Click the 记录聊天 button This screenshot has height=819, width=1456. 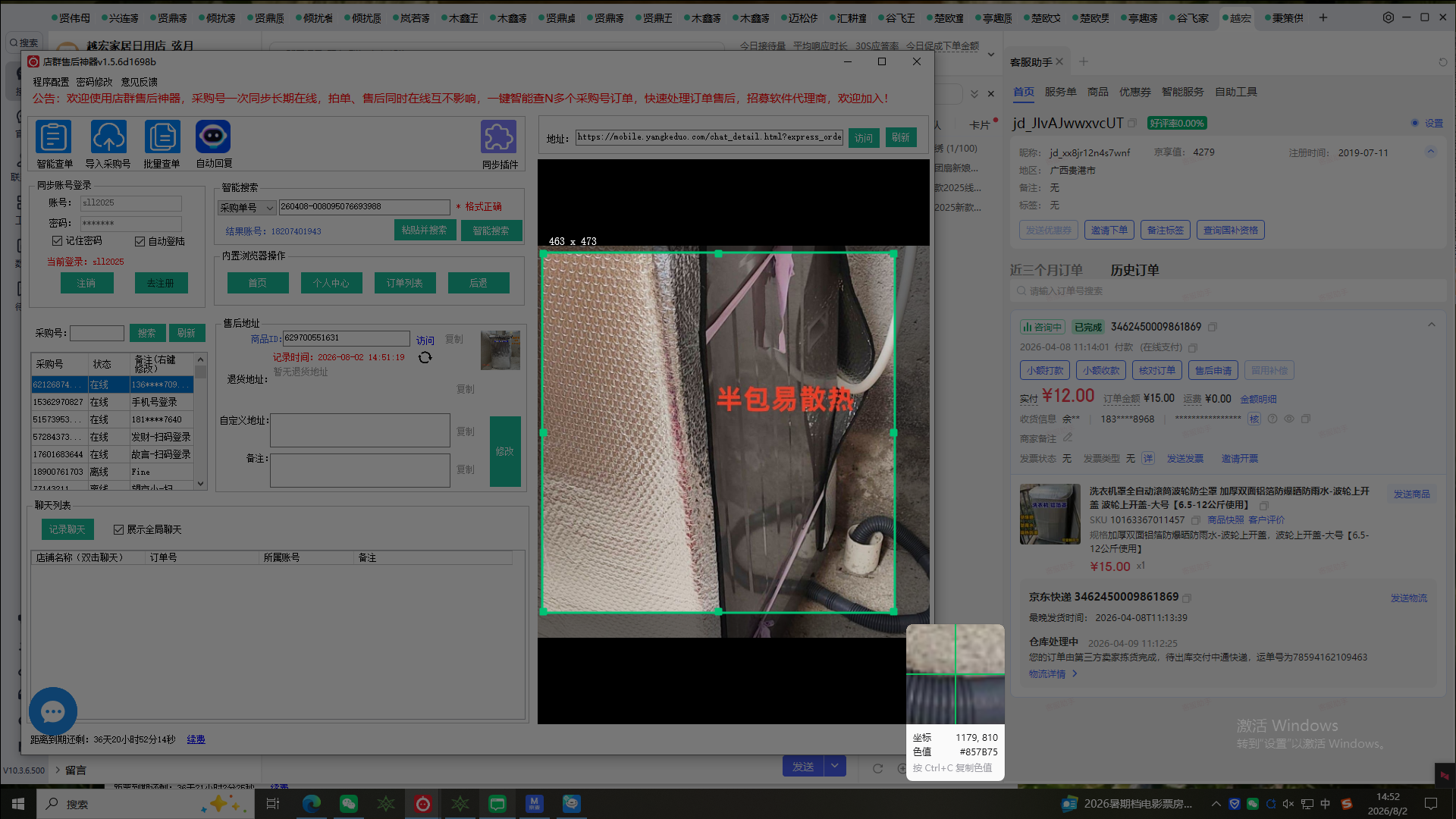click(x=67, y=529)
